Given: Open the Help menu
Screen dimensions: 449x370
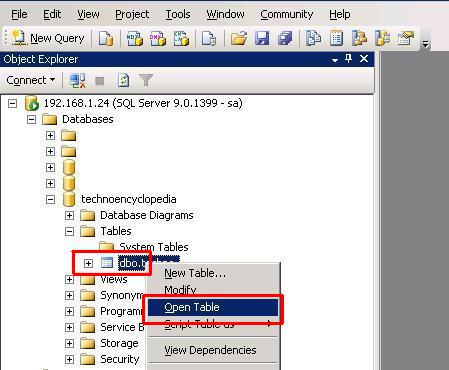Looking at the screenshot, I should click(340, 14).
